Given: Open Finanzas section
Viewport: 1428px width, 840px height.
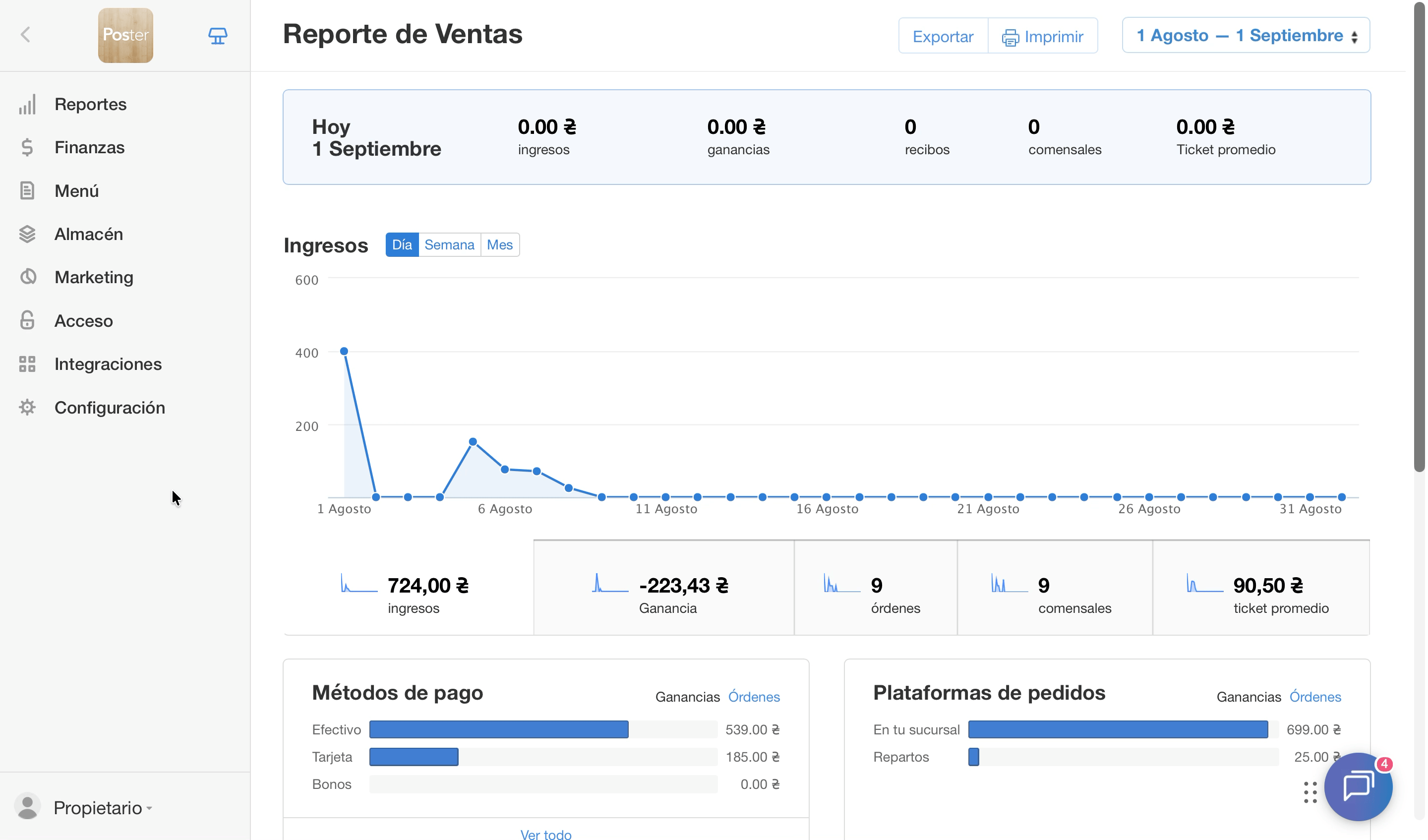Looking at the screenshot, I should [x=89, y=147].
